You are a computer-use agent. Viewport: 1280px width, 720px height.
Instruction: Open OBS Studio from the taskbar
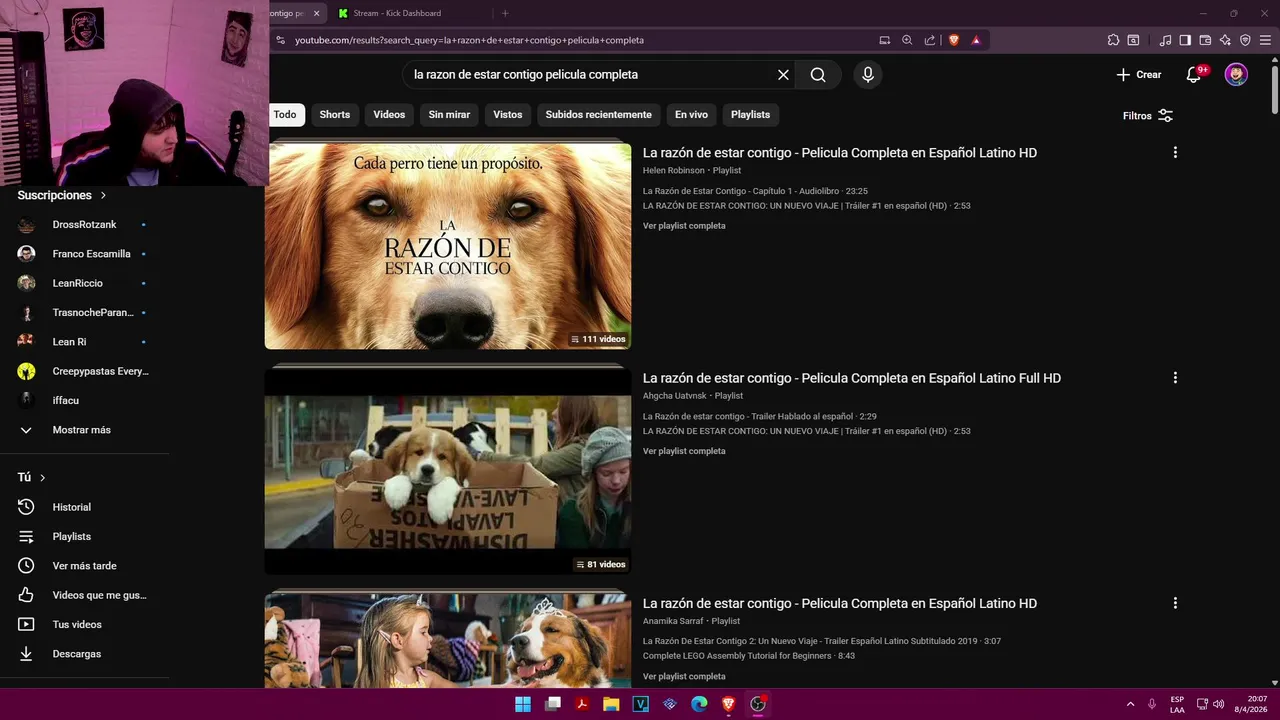coord(758,704)
